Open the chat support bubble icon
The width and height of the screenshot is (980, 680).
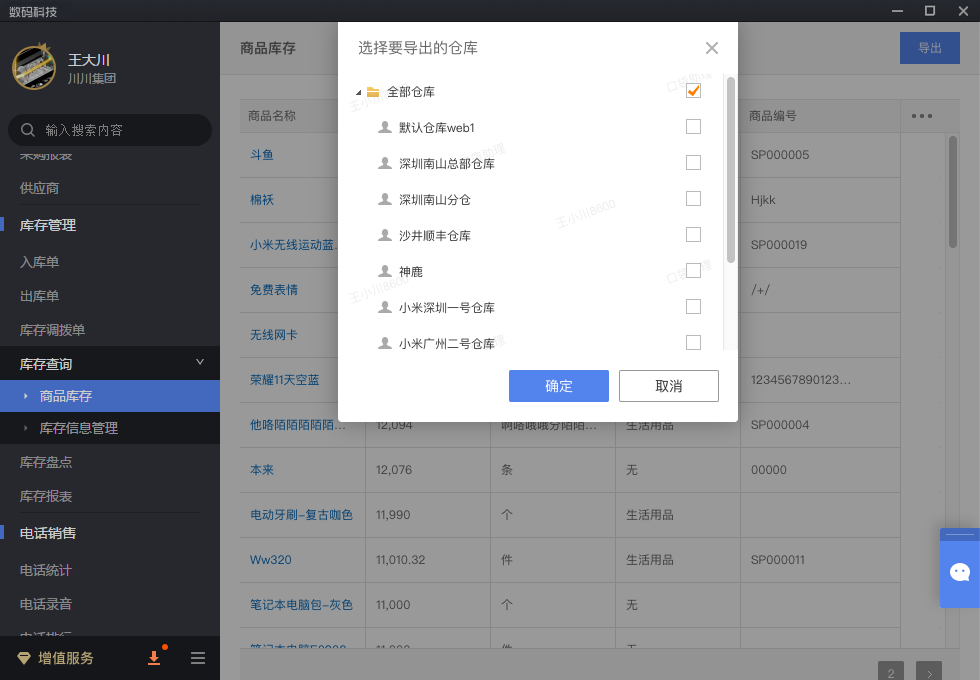(960, 572)
